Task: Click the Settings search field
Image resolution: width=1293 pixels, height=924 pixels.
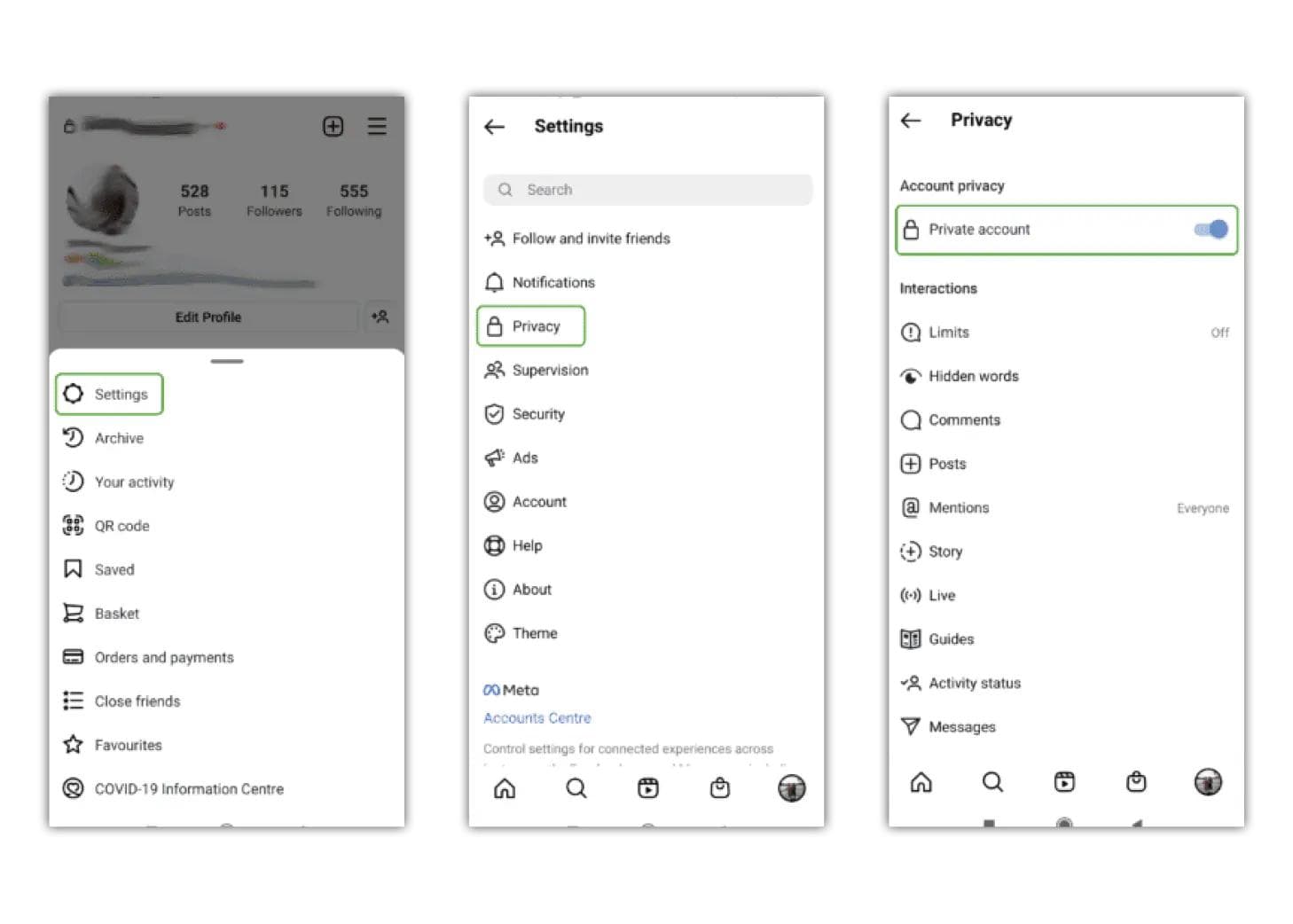Action: [647, 190]
